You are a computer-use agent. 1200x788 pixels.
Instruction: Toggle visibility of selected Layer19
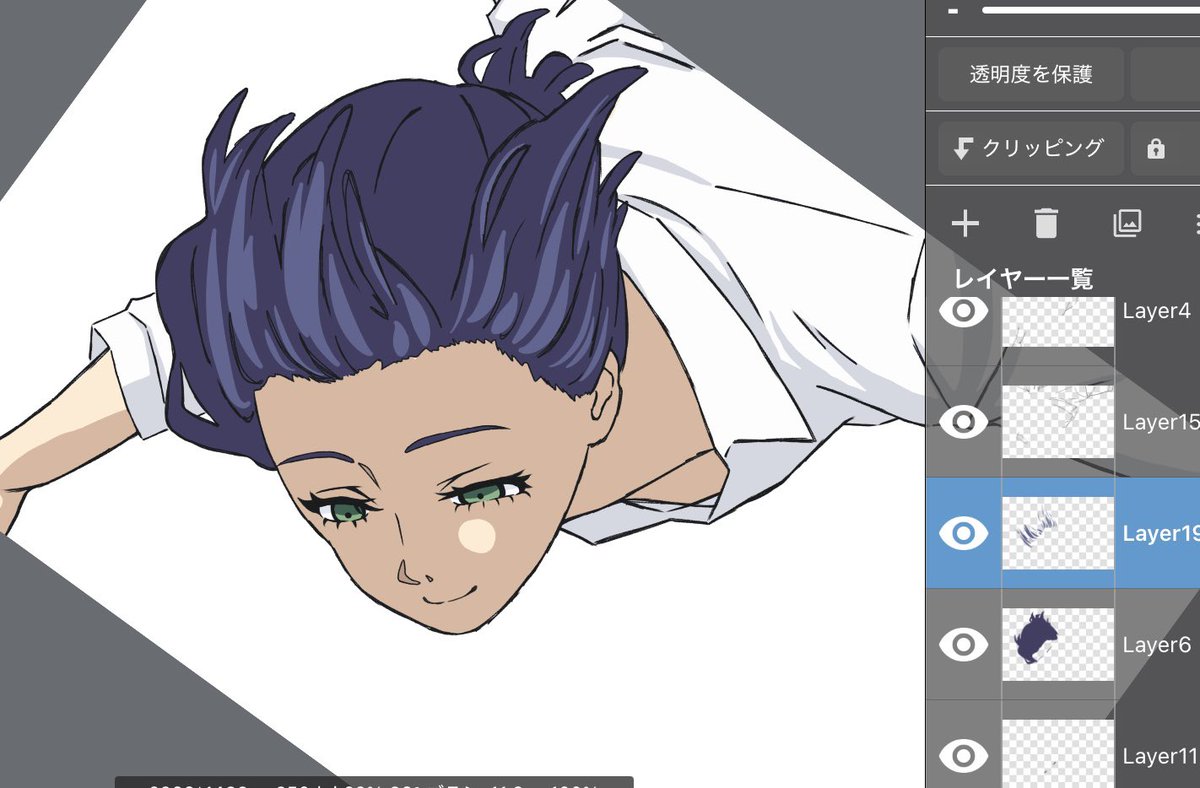[x=963, y=533]
